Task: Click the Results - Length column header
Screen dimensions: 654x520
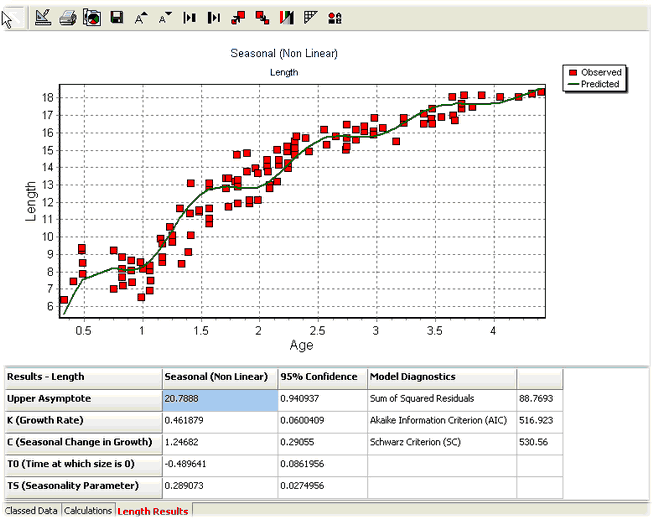Action: tap(83, 378)
